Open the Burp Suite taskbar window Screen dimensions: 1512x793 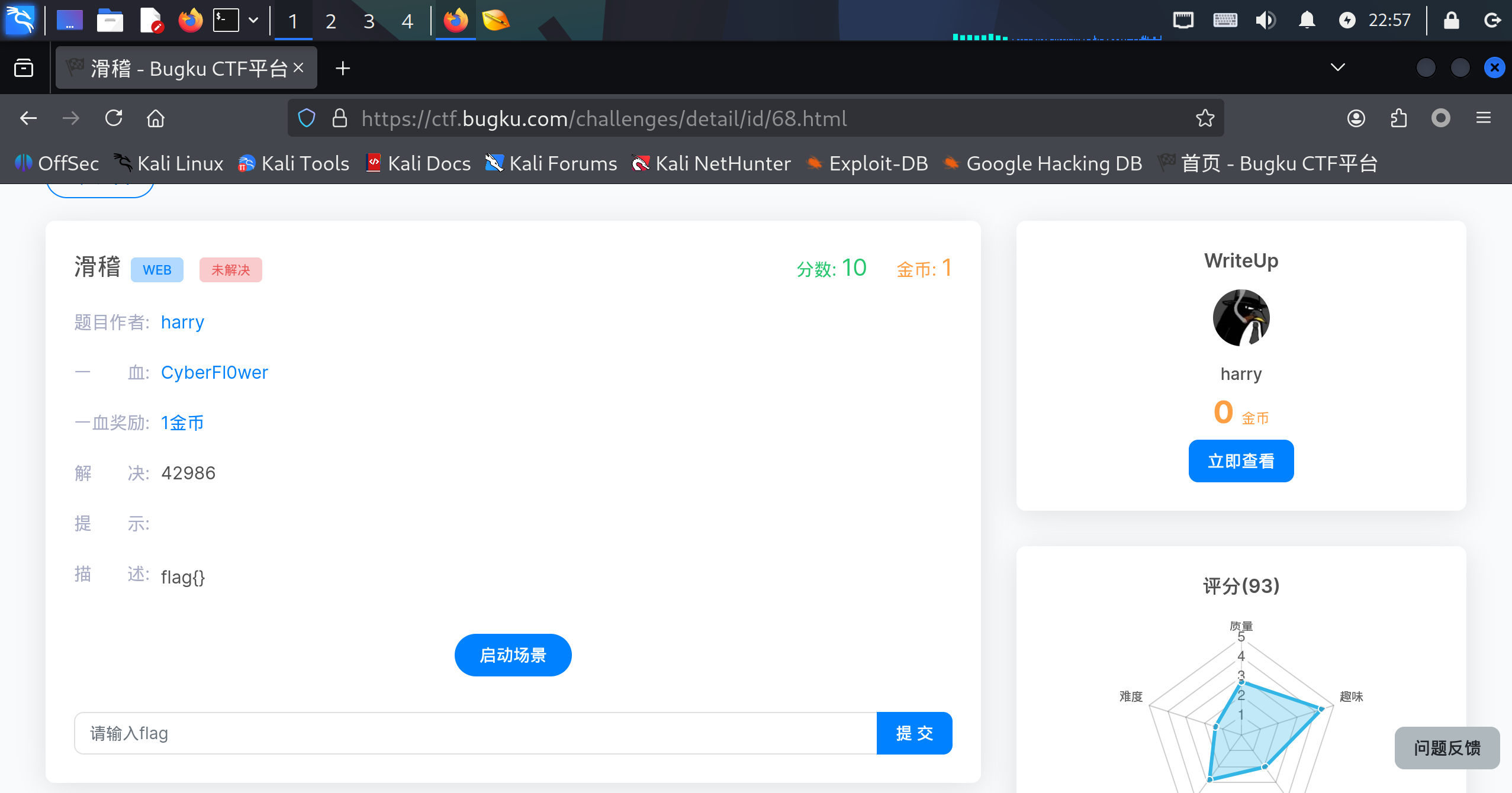pyautogui.click(x=496, y=21)
